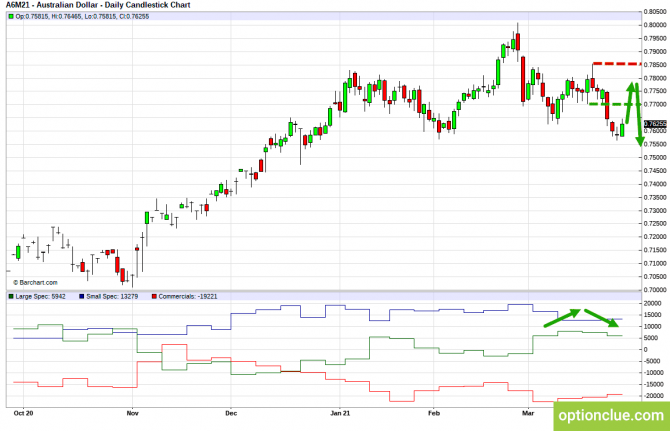This screenshot has width=670, height=431.
Task: Click the 0.70000 price axis label
Action: [655, 290]
